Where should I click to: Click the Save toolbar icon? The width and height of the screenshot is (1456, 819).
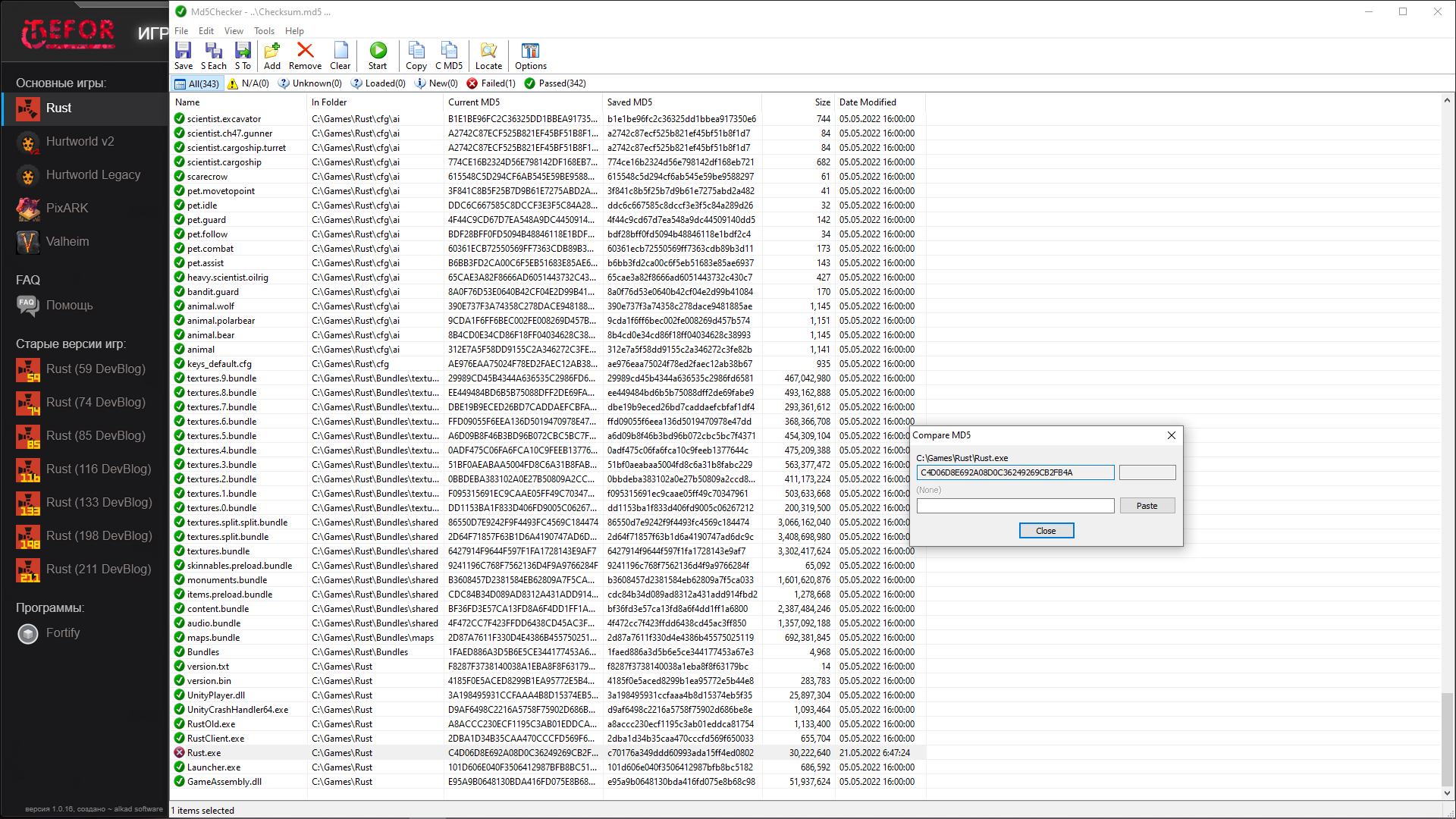[184, 55]
